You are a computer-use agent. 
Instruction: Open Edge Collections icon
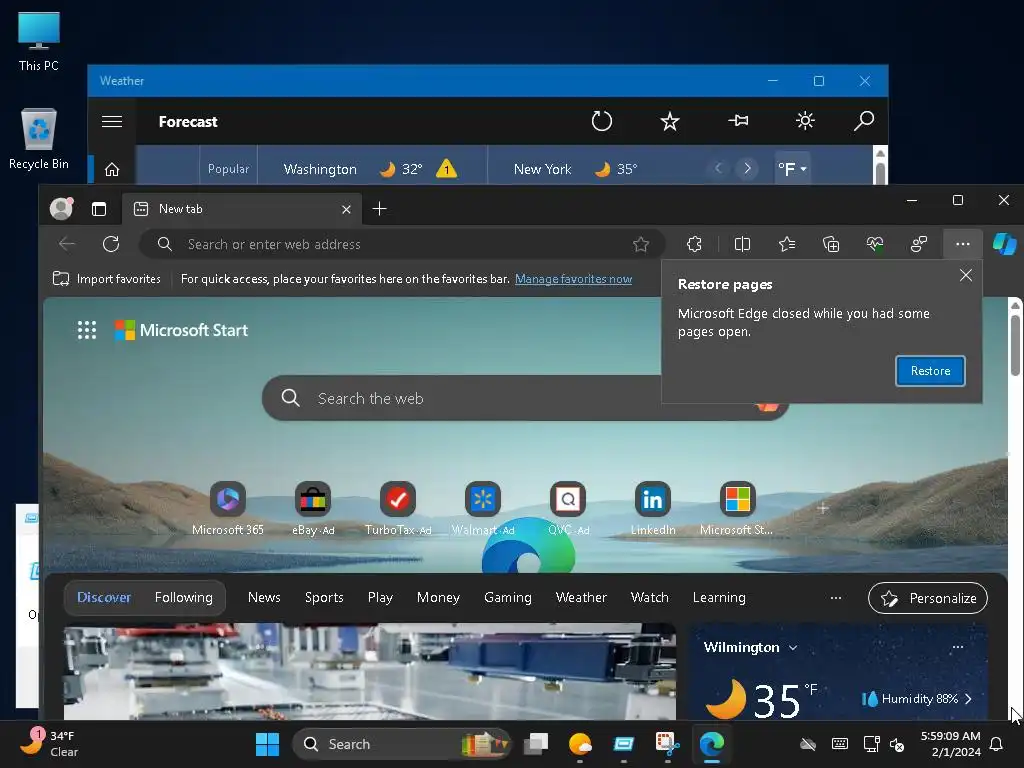pyautogui.click(x=831, y=244)
